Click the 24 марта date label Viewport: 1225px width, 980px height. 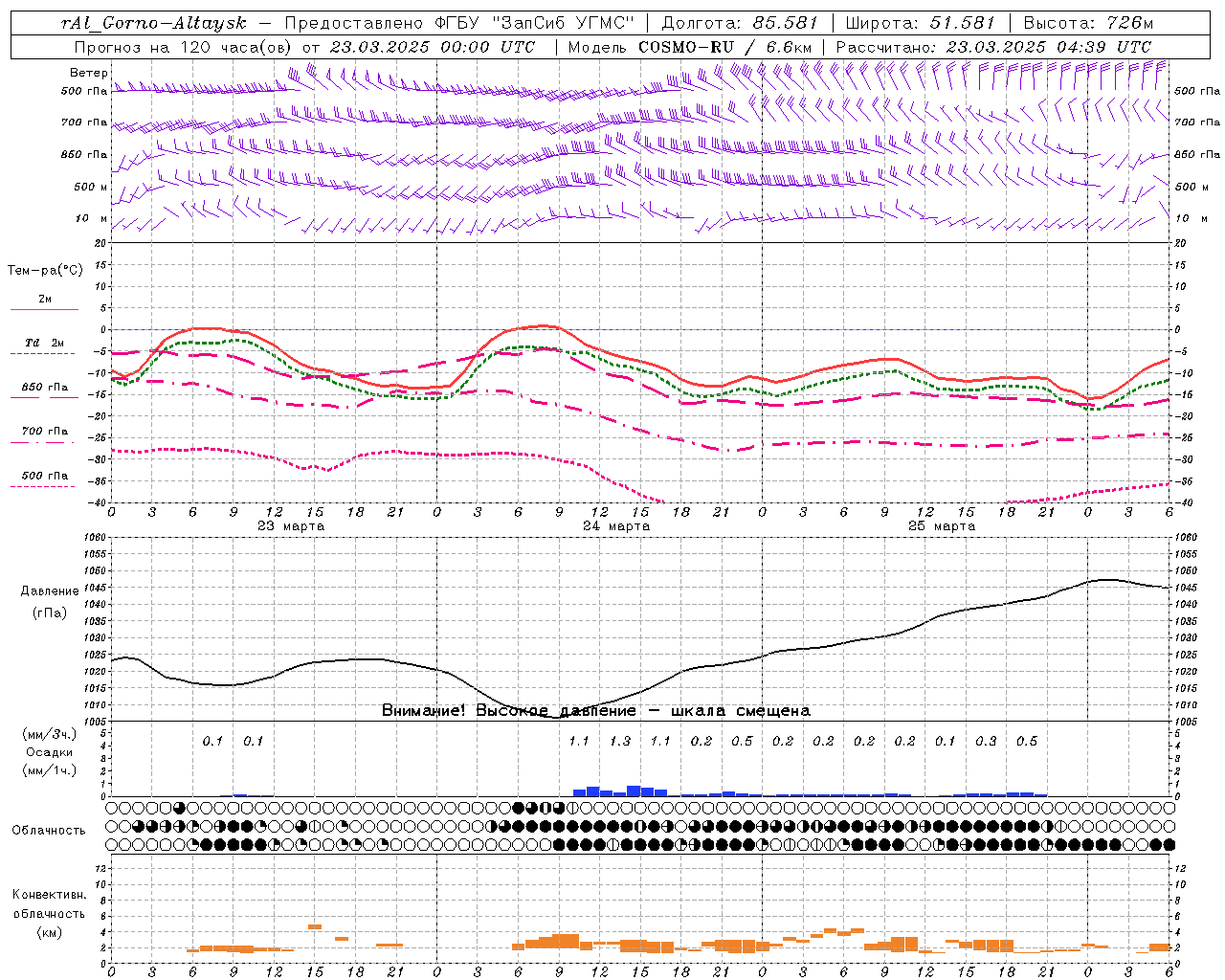click(x=616, y=525)
